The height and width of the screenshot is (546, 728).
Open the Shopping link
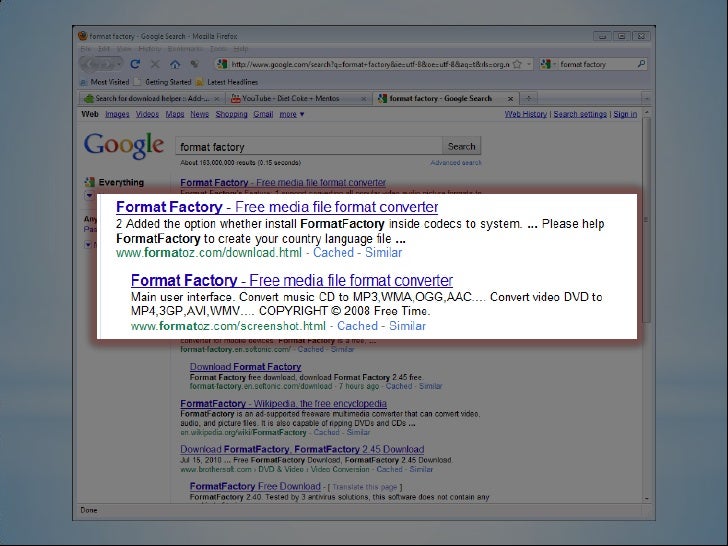231,114
